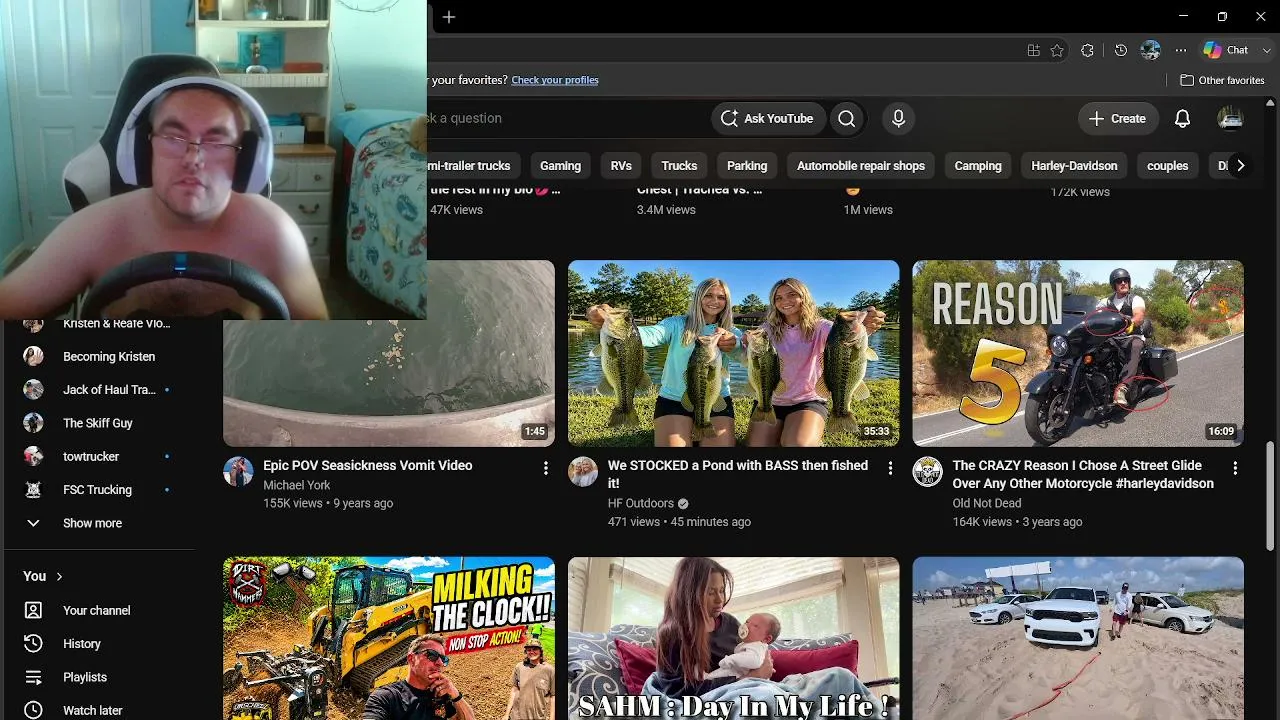Open the Other favorites folder
This screenshot has height=720, width=1280.
click(x=1222, y=80)
